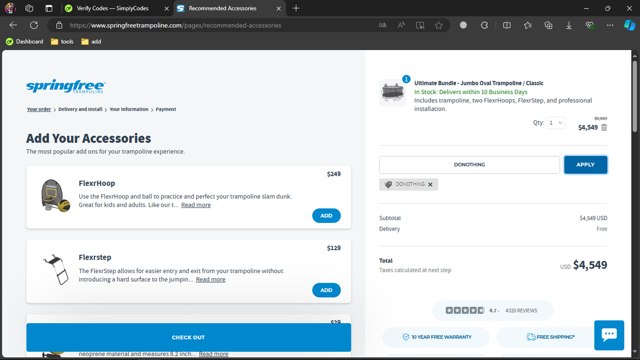Click Payment breadcrumb
The image size is (640, 360).
click(166, 109)
